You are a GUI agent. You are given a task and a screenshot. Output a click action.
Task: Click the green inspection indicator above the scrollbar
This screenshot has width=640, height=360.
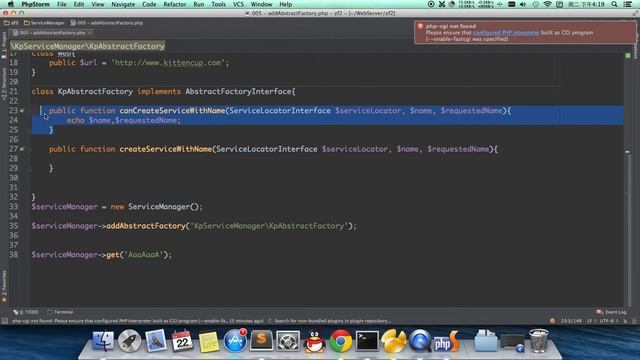pos(628,55)
